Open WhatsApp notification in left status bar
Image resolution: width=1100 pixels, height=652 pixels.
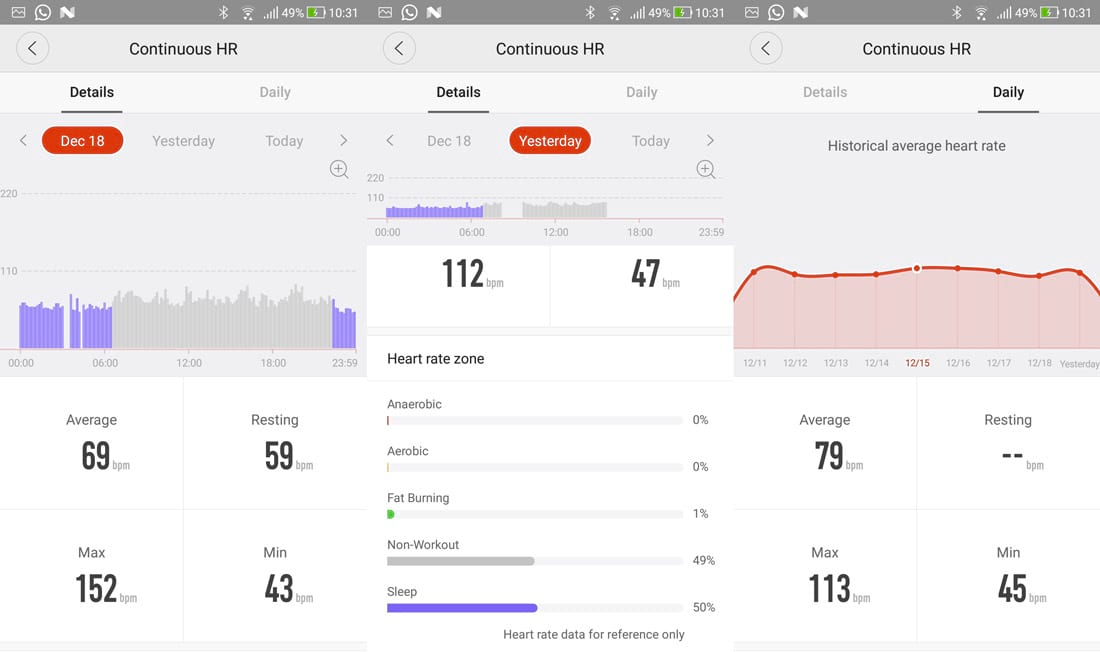click(x=43, y=12)
